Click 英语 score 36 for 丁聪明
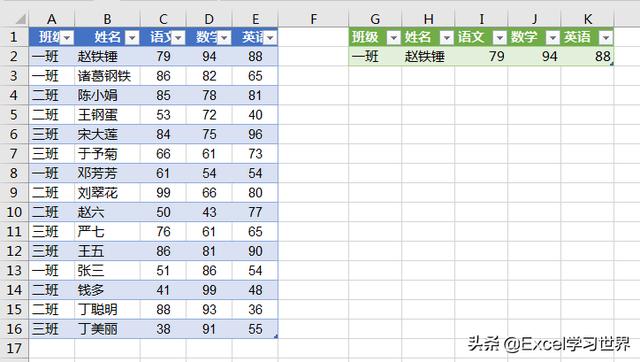This screenshot has width=640, height=362. [x=255, y=309]
